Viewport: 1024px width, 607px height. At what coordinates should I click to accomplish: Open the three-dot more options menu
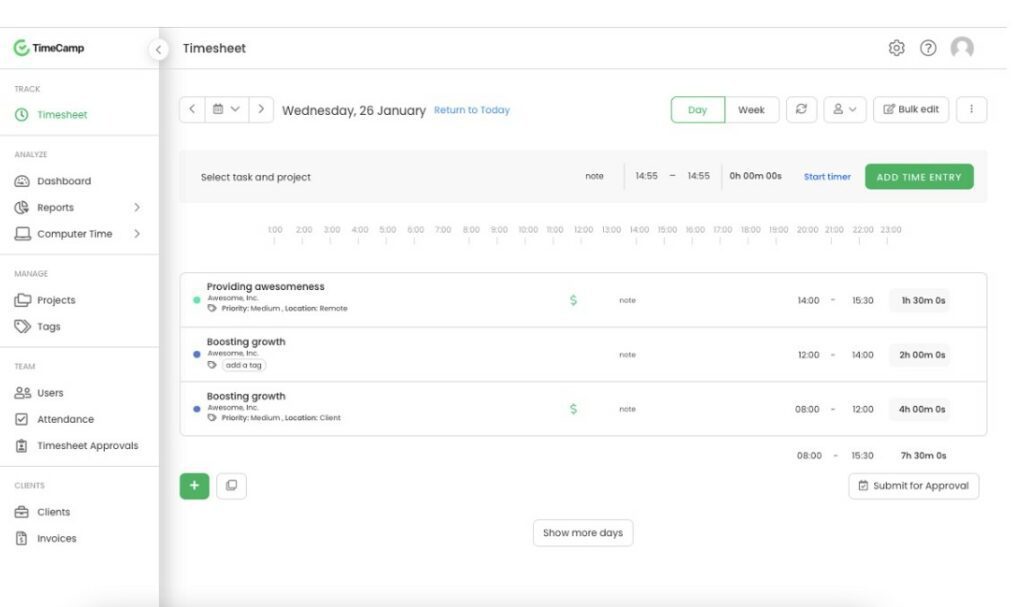tap(971, 110)
